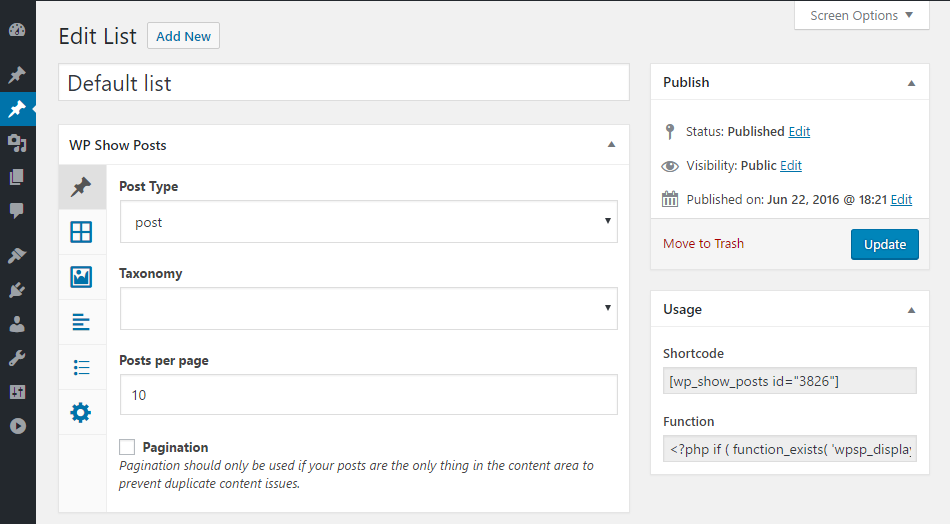Enable the Pagination checkbox
950x524 pixels.
point(127,447)
